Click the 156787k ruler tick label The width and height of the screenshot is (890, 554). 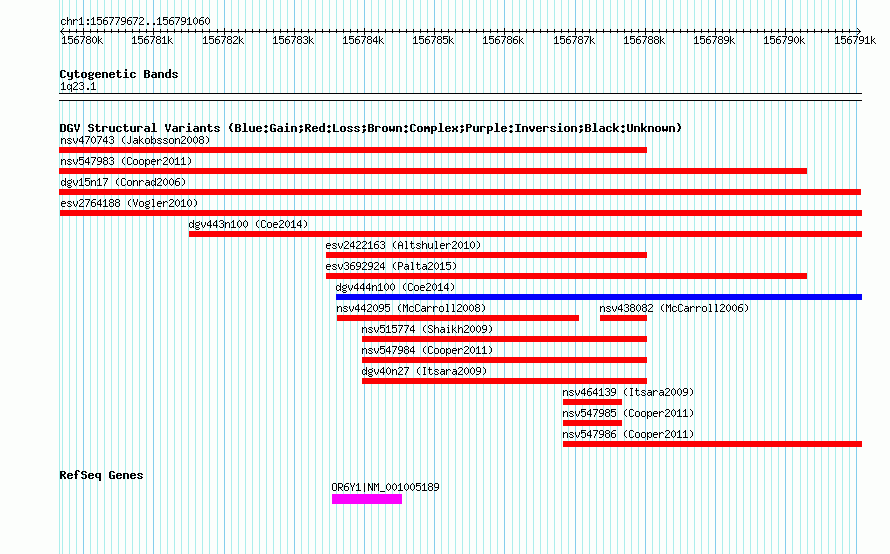(574, 40)
